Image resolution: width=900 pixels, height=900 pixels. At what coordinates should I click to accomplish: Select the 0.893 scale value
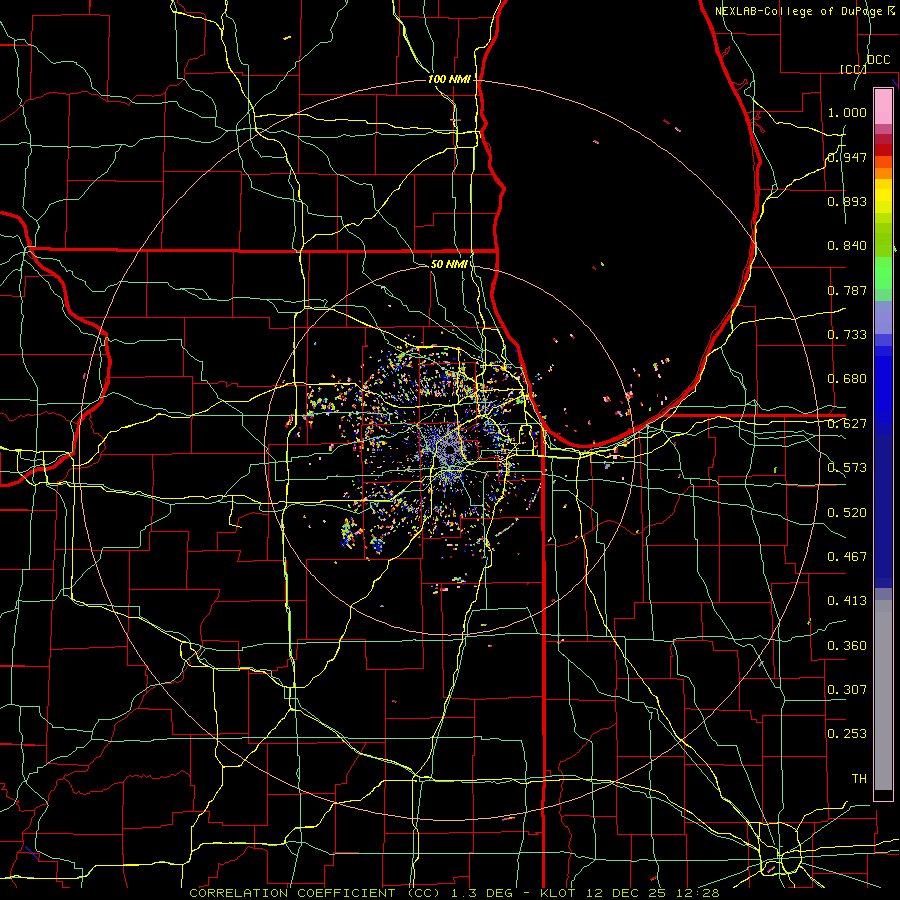coord(847,201)
